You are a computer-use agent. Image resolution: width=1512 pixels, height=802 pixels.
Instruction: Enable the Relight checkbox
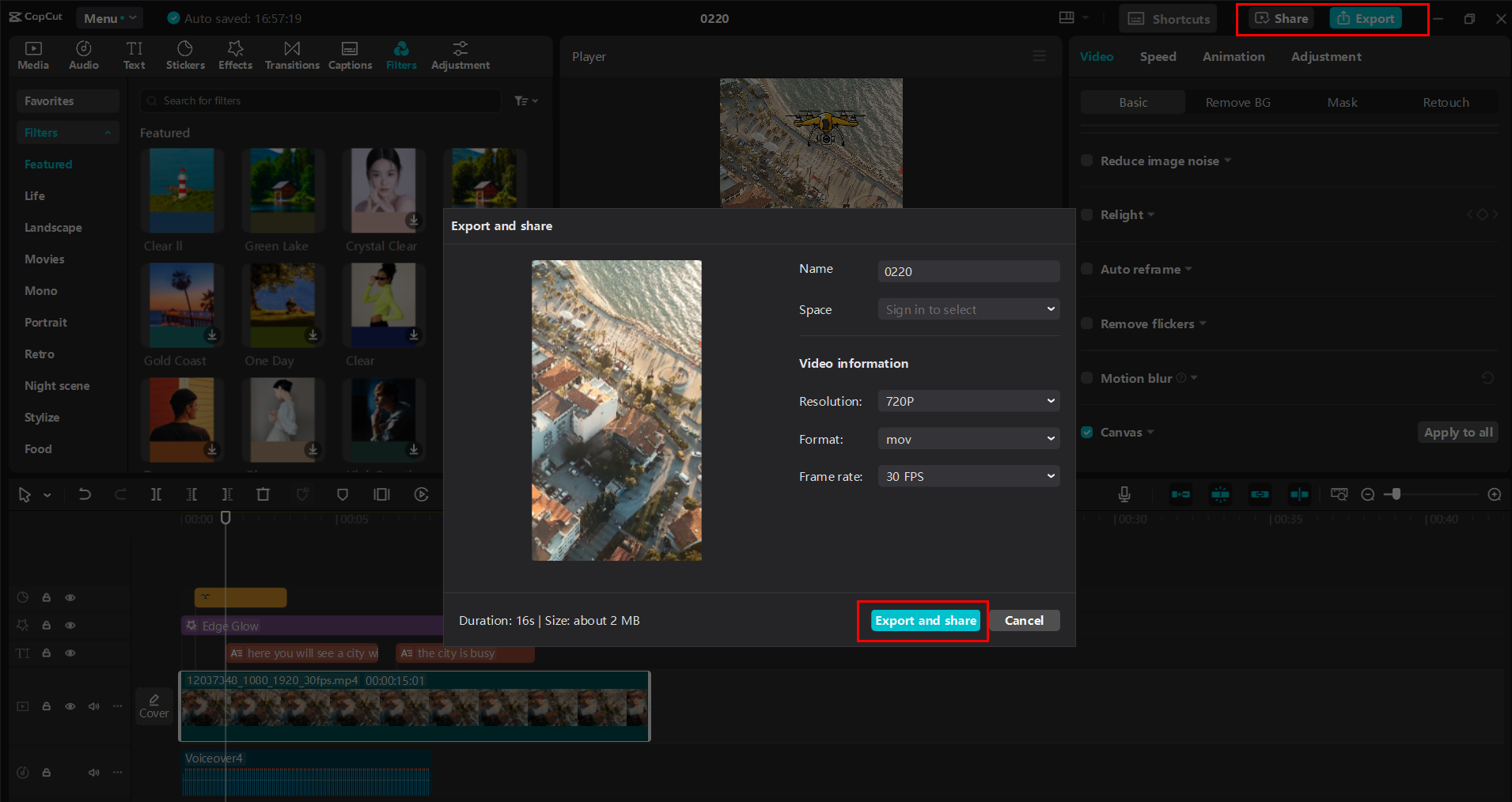point(1087,214)
